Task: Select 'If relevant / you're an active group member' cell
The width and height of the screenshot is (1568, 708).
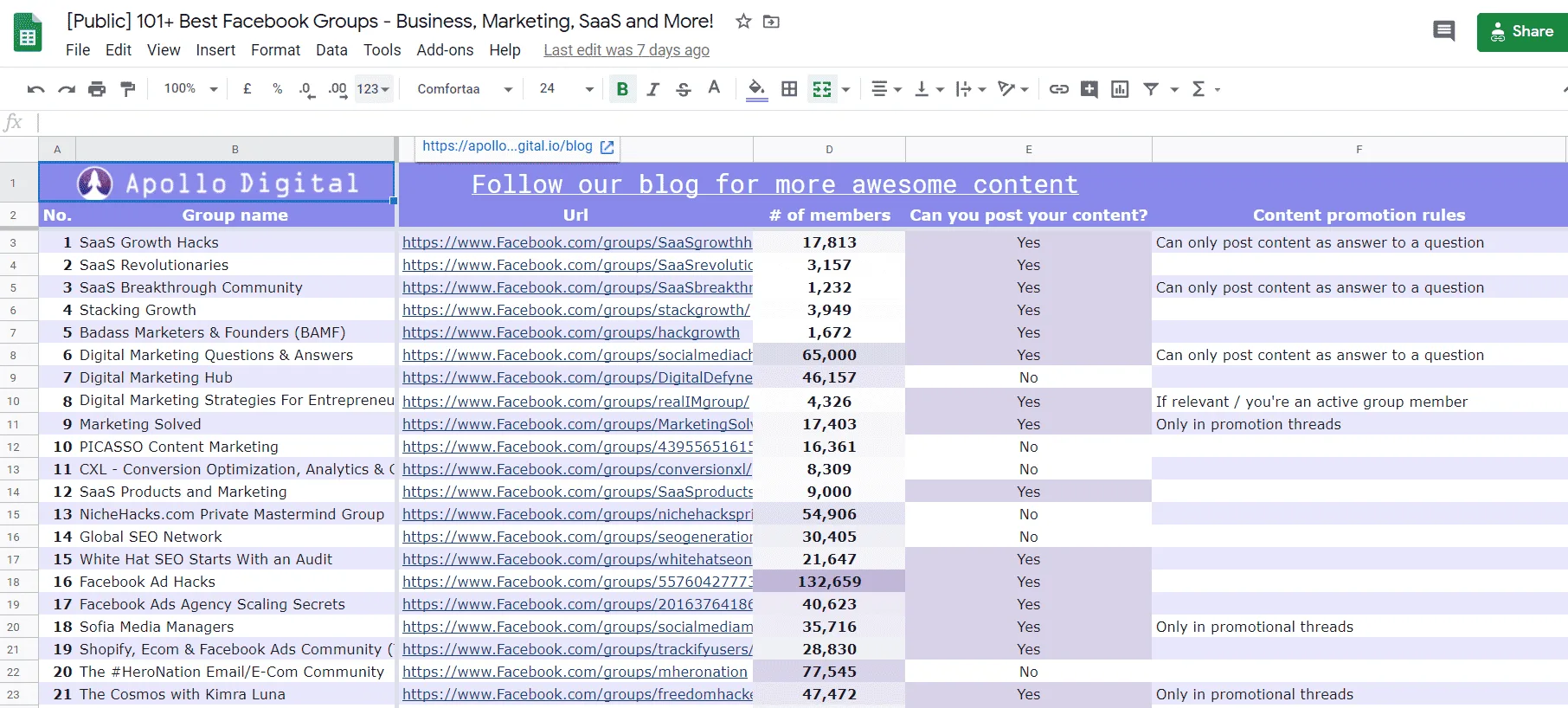Action: [1359, 401]
